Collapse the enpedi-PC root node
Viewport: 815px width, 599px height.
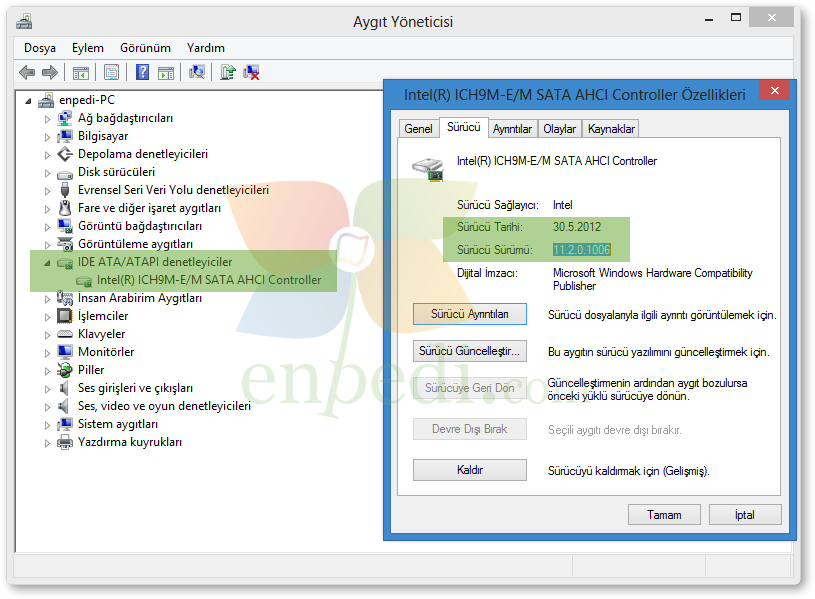point(28,101)
